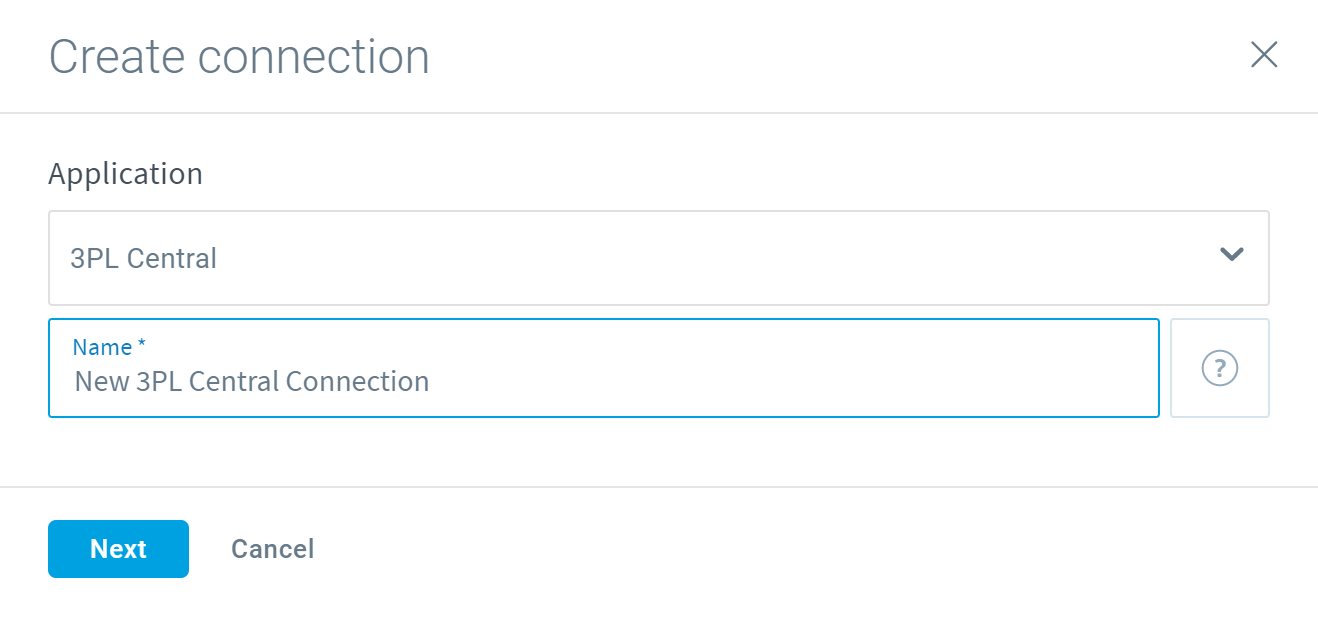Select the Application field label
The width and height of the screenshot is (1318, 644).
(x=125, y=174)
